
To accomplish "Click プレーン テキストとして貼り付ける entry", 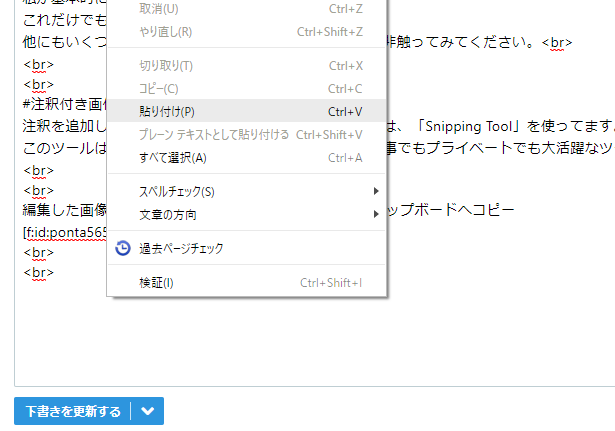I will [x=247, y=135].
